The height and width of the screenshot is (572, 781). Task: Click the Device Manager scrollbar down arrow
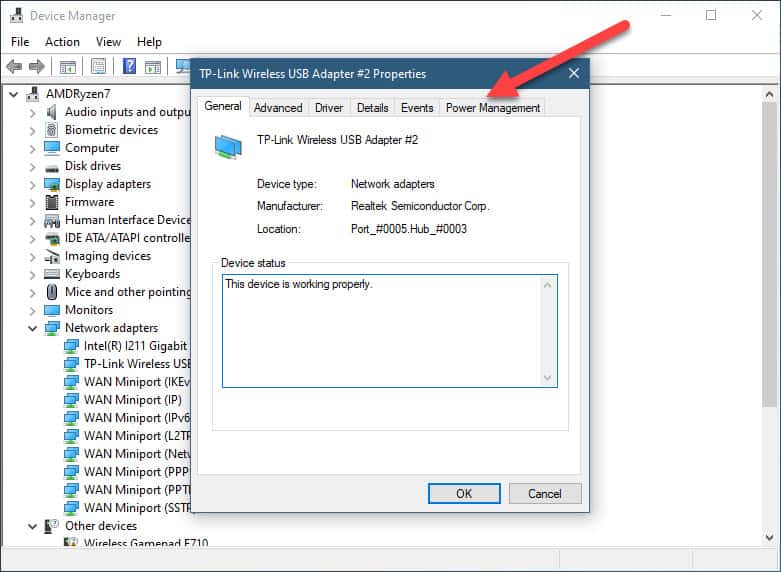click(770, 537)
